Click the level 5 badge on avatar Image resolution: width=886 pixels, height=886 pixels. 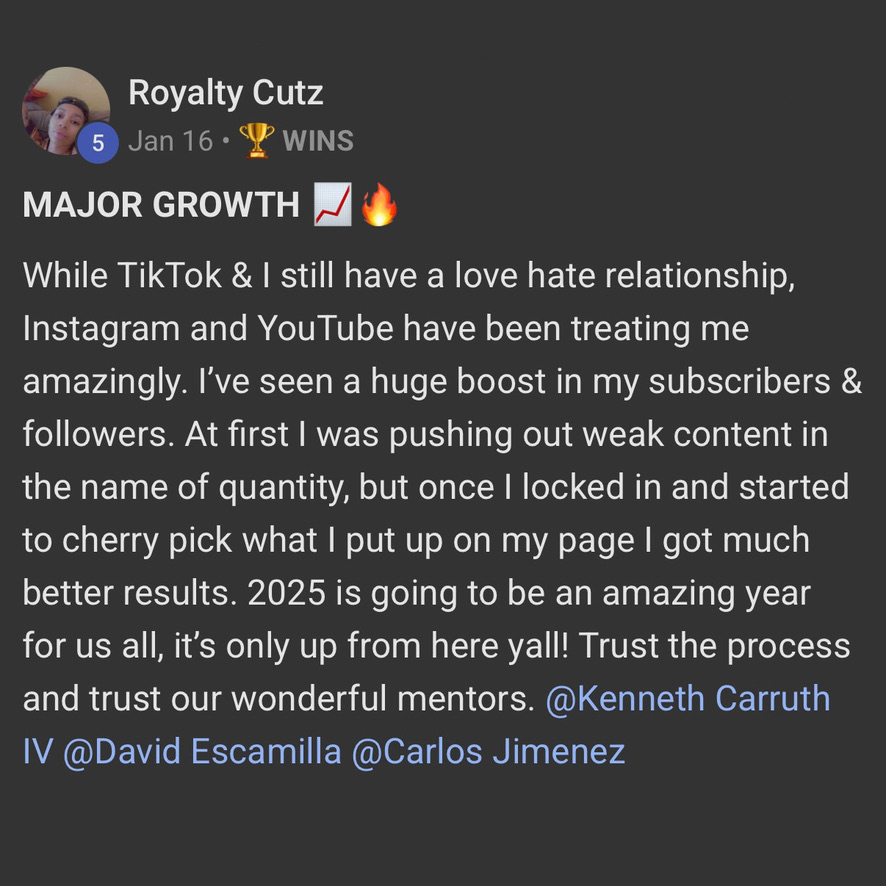pyautogui.click(x=98, y=143)
